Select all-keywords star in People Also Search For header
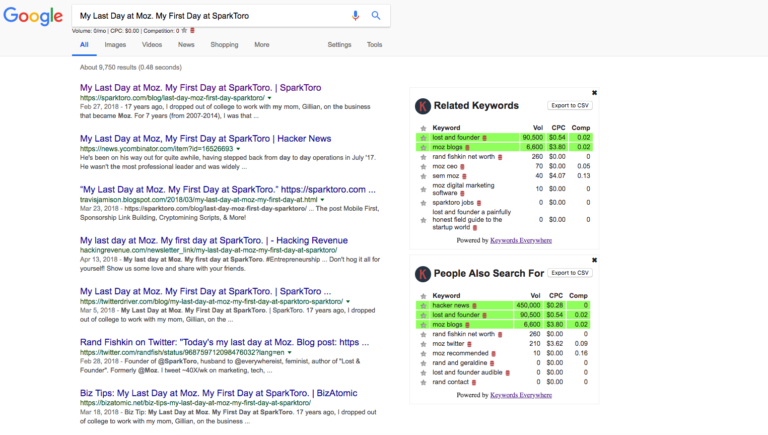Image resolution: width=768 pixels, height=435 pixels. tap(423, 296)
